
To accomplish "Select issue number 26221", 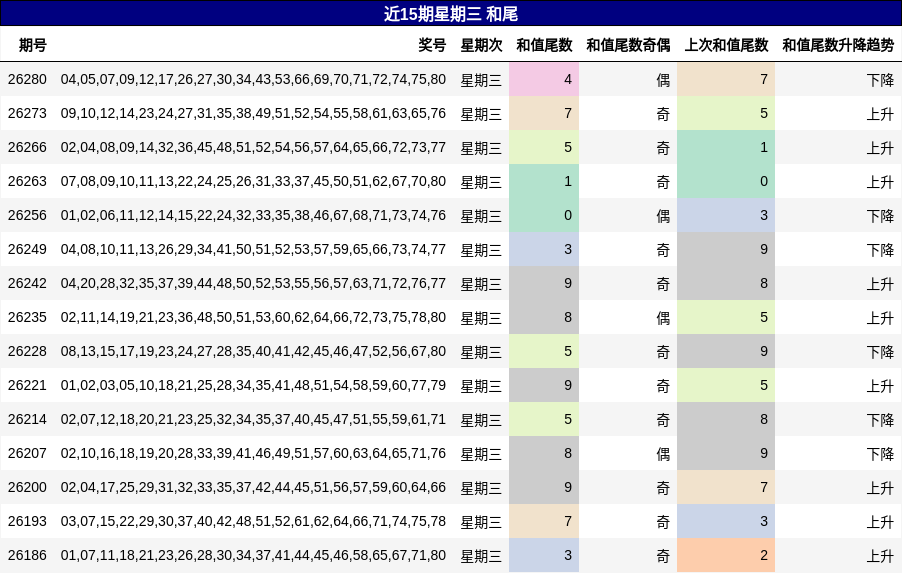I will coord(27,385).
